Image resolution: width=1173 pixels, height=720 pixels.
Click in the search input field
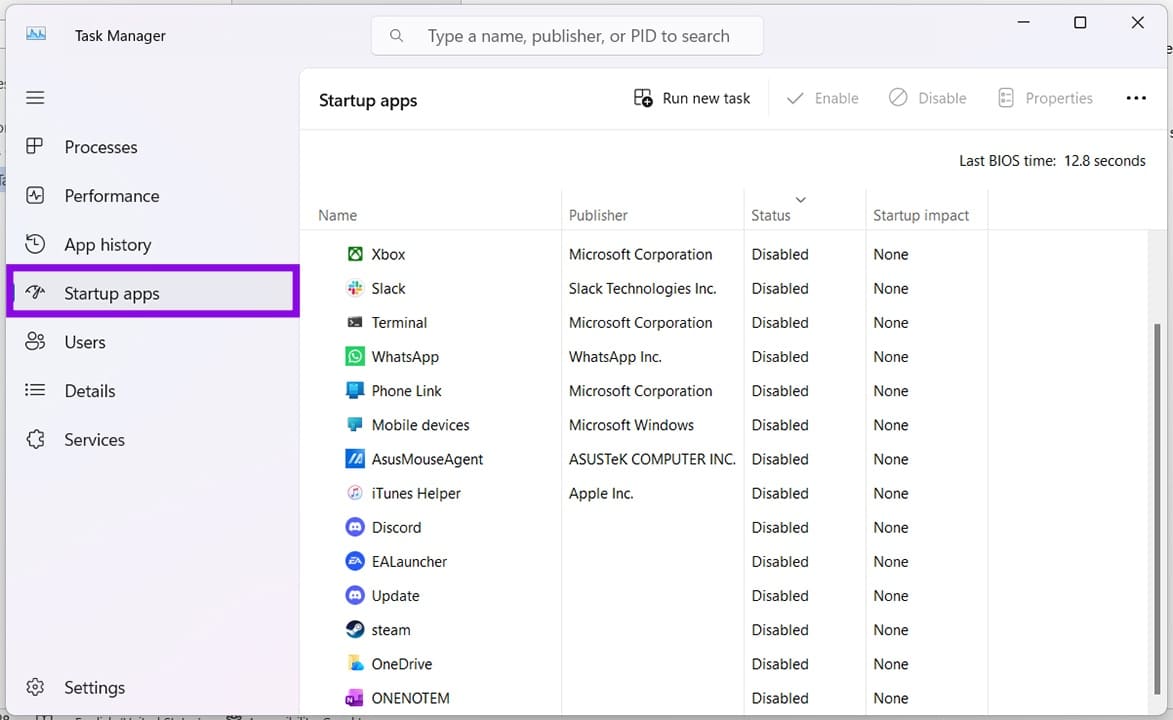(567, 35)
